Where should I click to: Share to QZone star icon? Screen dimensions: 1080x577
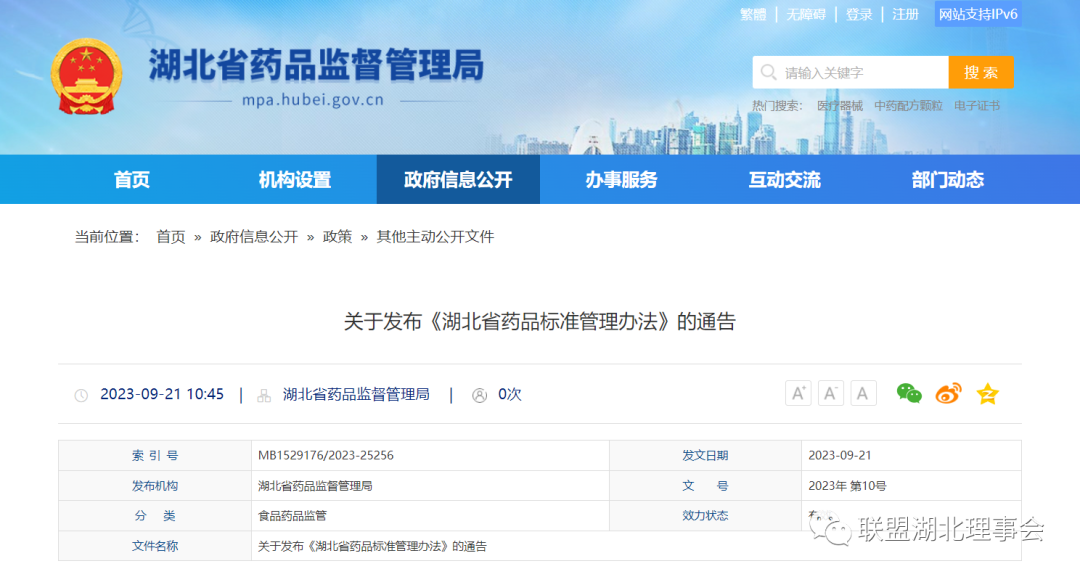click(x=987, y=394)
